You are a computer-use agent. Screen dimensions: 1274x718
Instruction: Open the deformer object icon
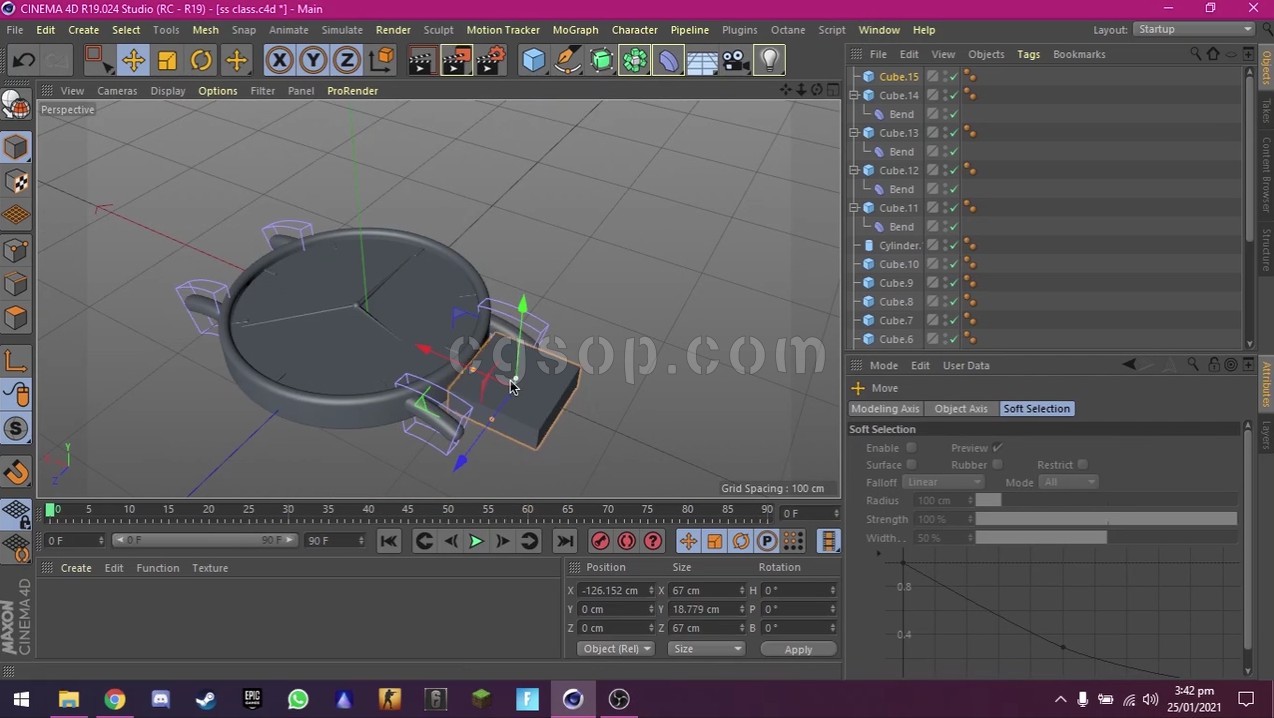669,61
